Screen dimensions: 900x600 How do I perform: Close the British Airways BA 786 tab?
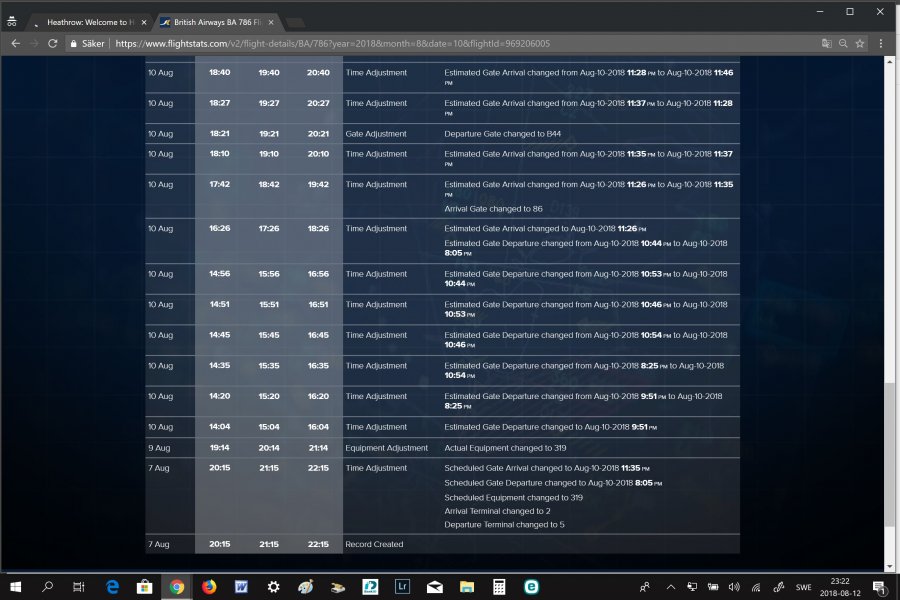click(x=270, y=21)
